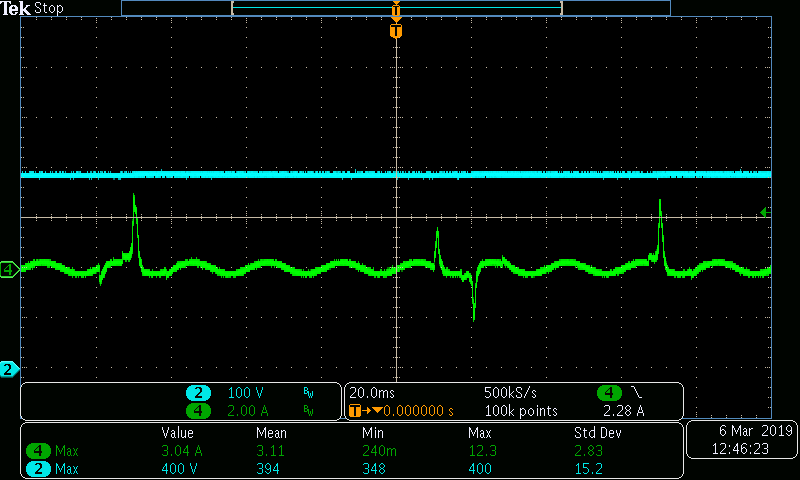800x480 pixels.
Task: Select channel 4 badge in the scale readout
Action: pos(198,411)
